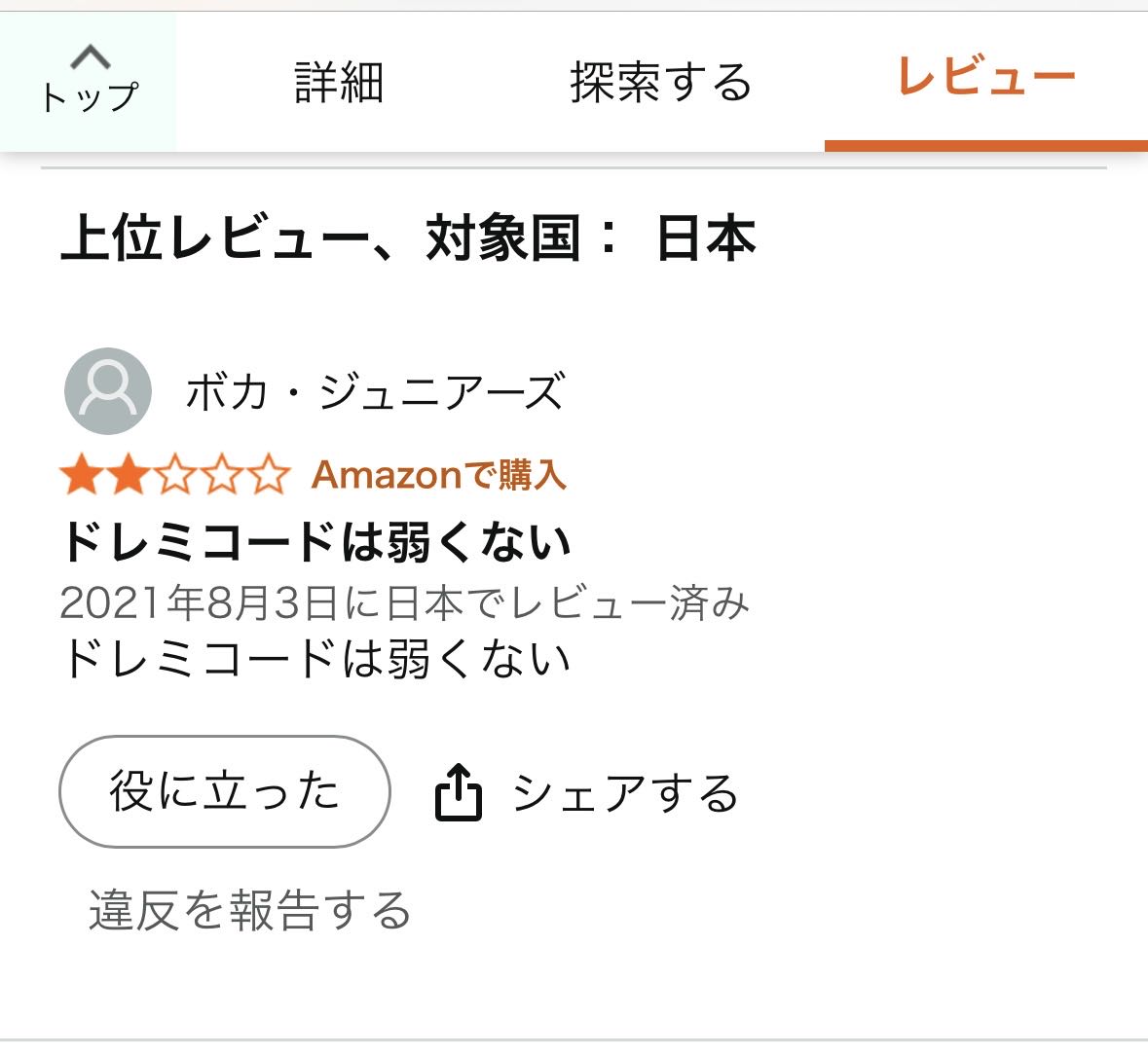Open the 探索する tab
This screenshot has width=1148, height=1056.
(x=661, y=83)
